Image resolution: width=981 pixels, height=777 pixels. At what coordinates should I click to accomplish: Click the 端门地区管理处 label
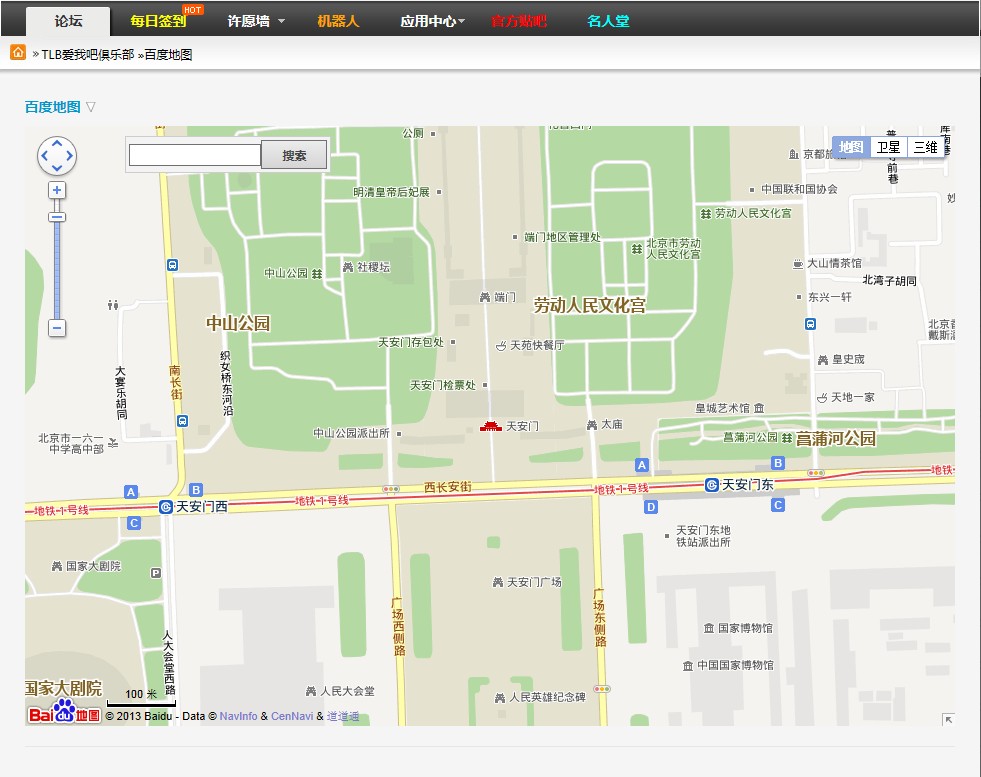562,237
